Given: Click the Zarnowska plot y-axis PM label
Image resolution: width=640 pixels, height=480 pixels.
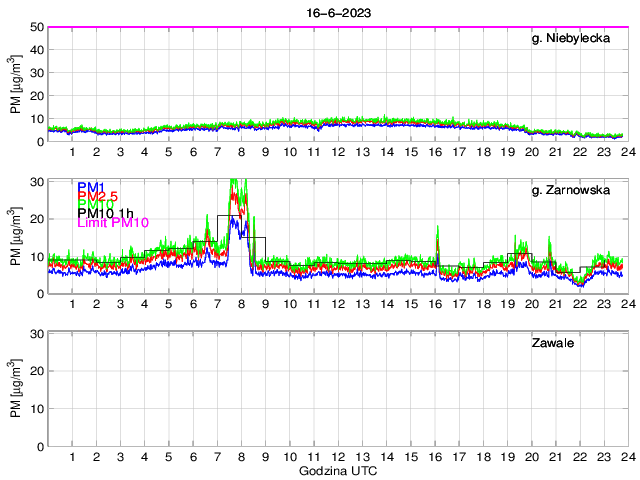Looking at the screenshot, I should [x=15, y=237].
